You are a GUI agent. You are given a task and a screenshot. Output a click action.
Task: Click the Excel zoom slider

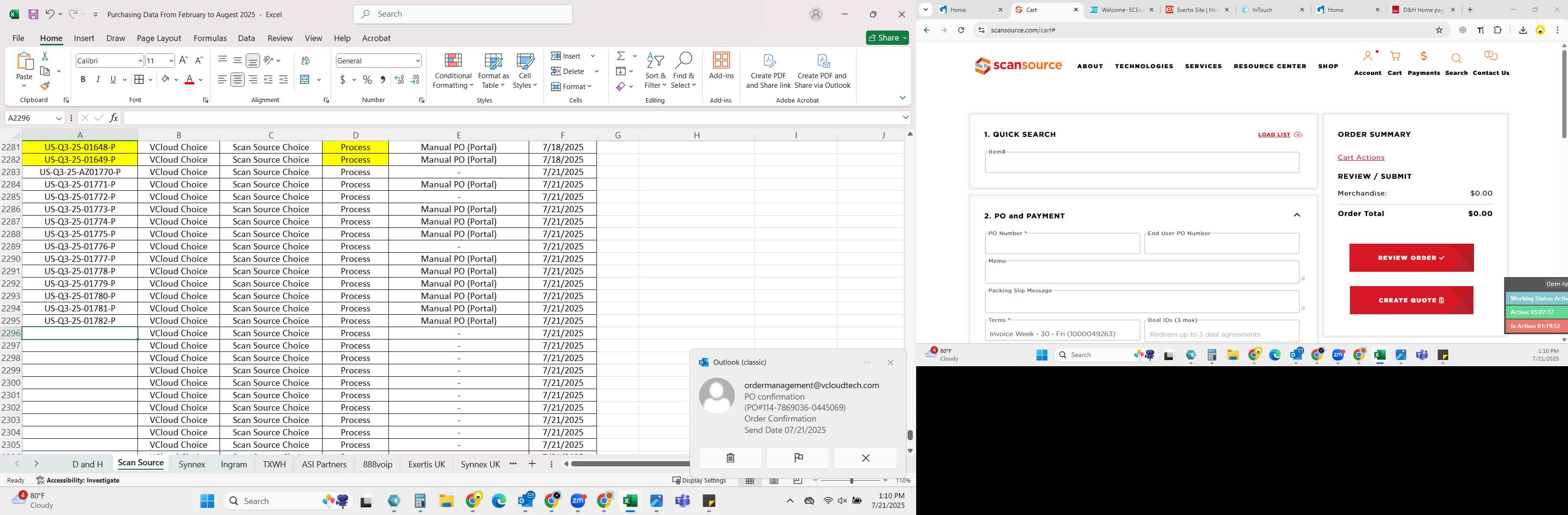point(851,480)
